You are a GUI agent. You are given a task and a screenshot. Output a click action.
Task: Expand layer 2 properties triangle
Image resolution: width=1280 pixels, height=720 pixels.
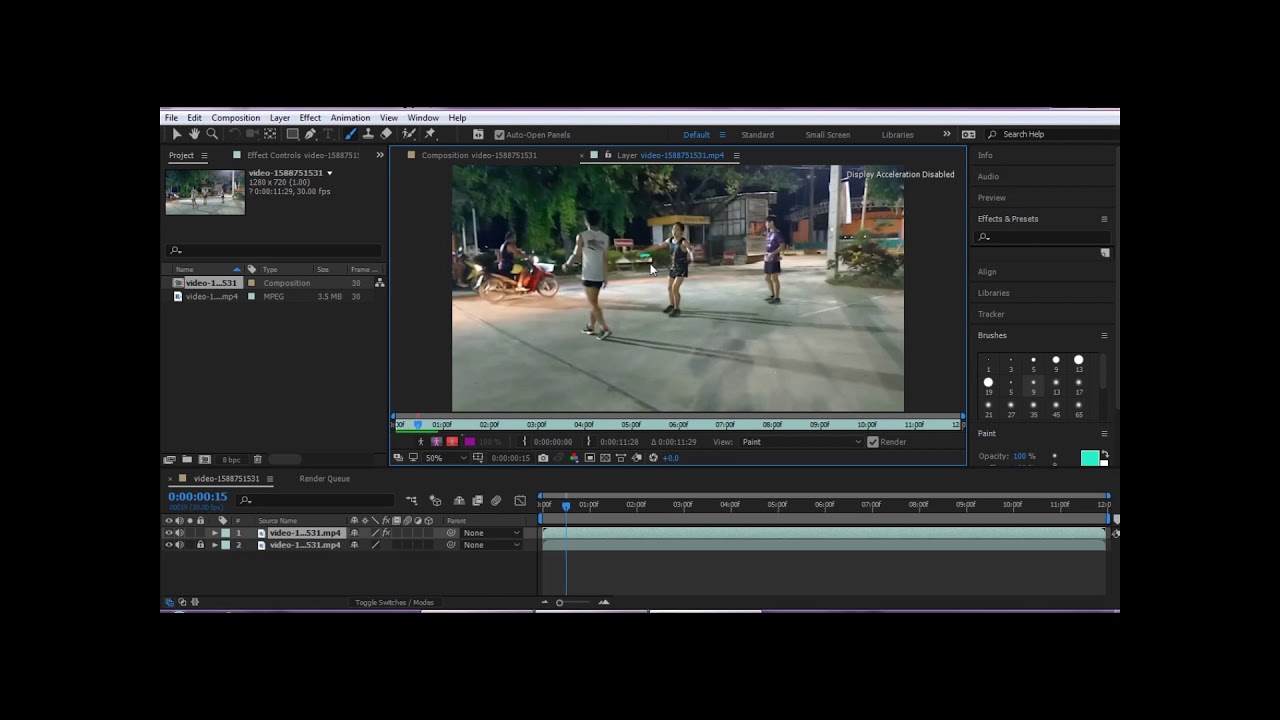pos(214,545)
